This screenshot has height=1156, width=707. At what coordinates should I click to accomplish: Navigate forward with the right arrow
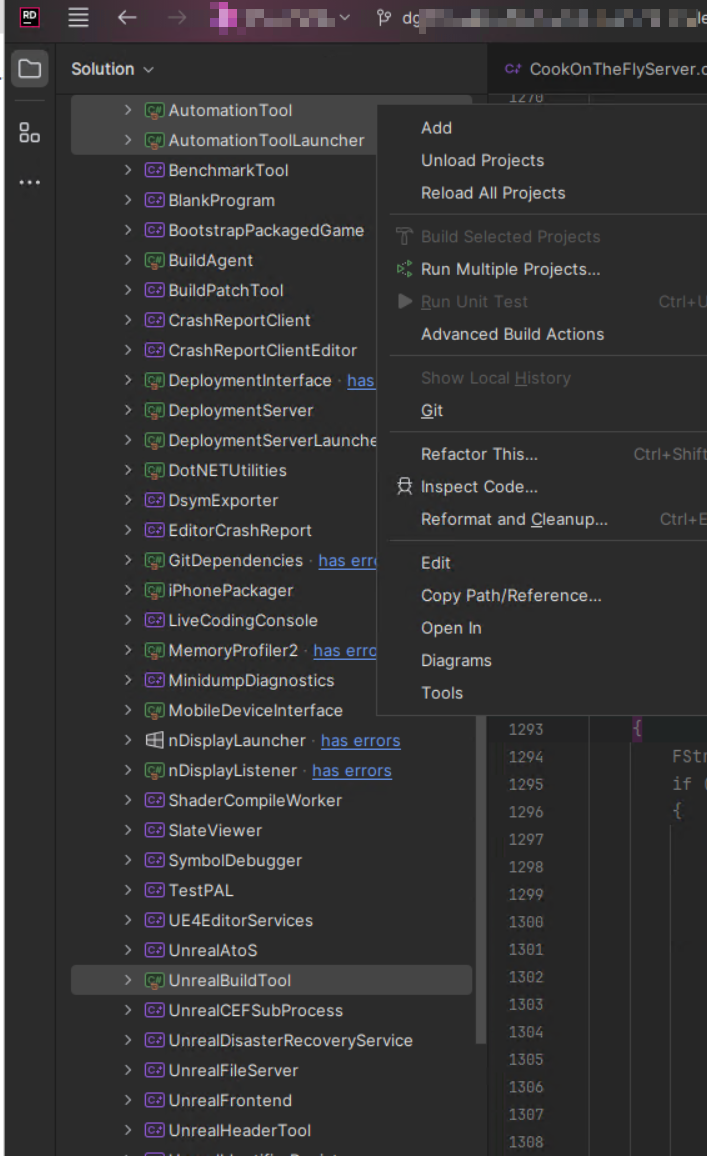177,17
